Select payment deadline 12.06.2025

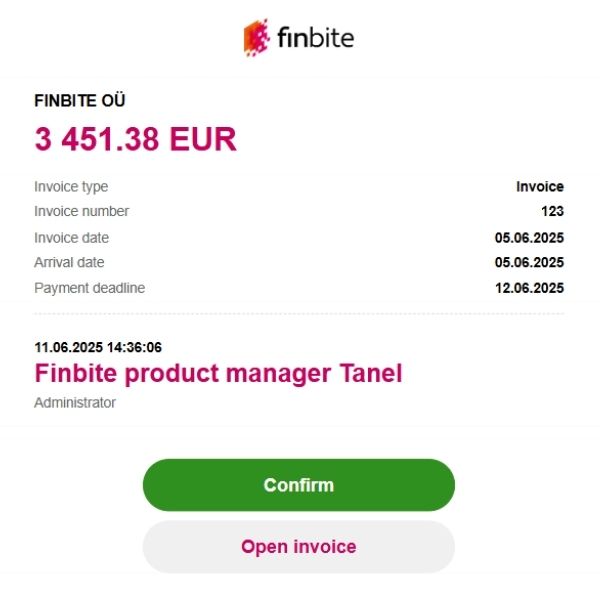click(x=529, y=289)
